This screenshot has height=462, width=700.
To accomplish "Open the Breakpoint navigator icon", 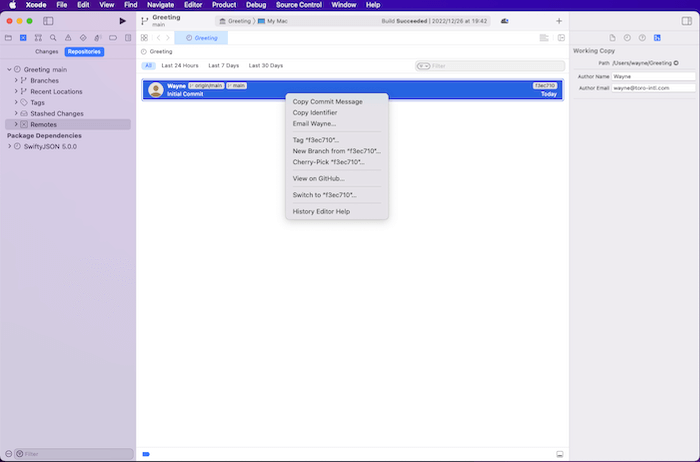I will coord(113,38).
